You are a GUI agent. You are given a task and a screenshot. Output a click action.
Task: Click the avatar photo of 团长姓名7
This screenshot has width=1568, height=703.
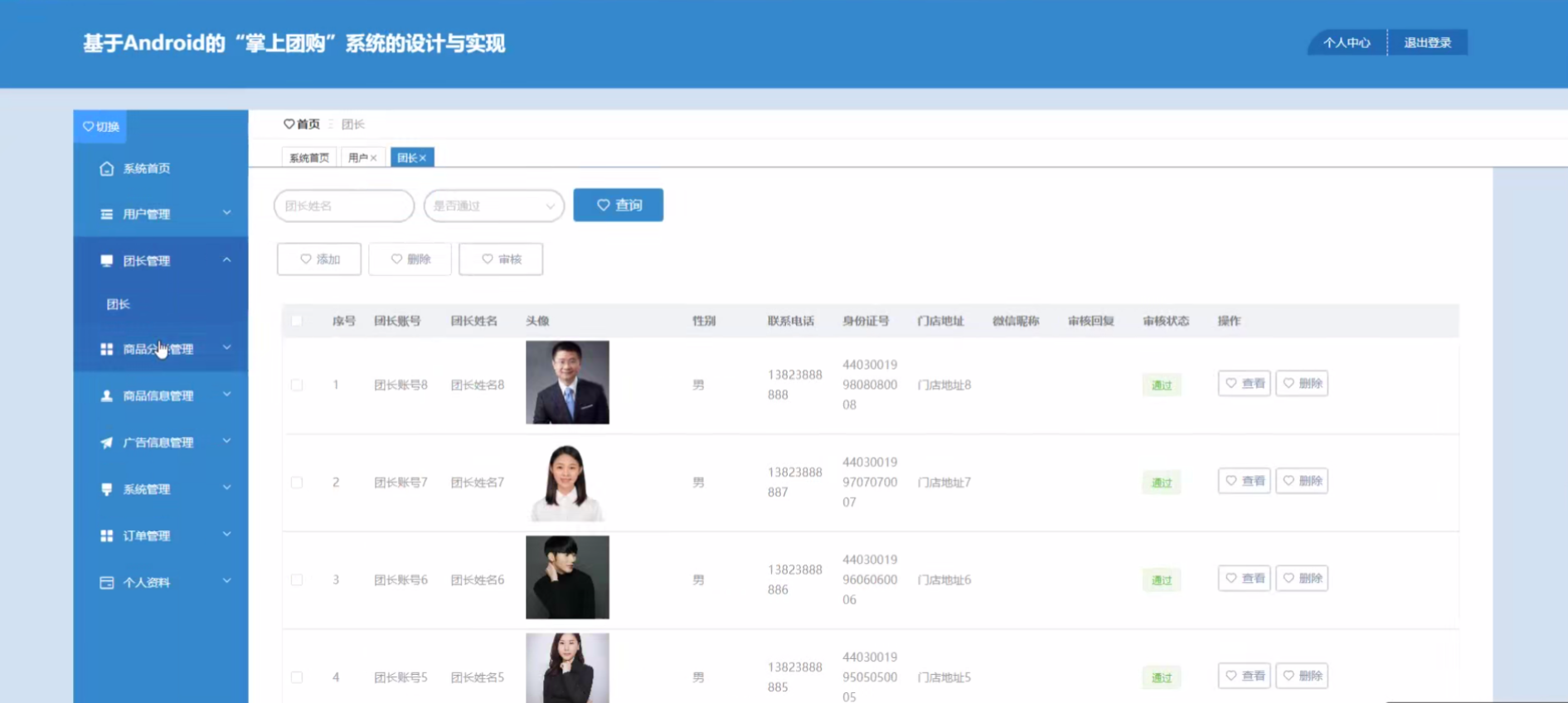coord(567,480)
